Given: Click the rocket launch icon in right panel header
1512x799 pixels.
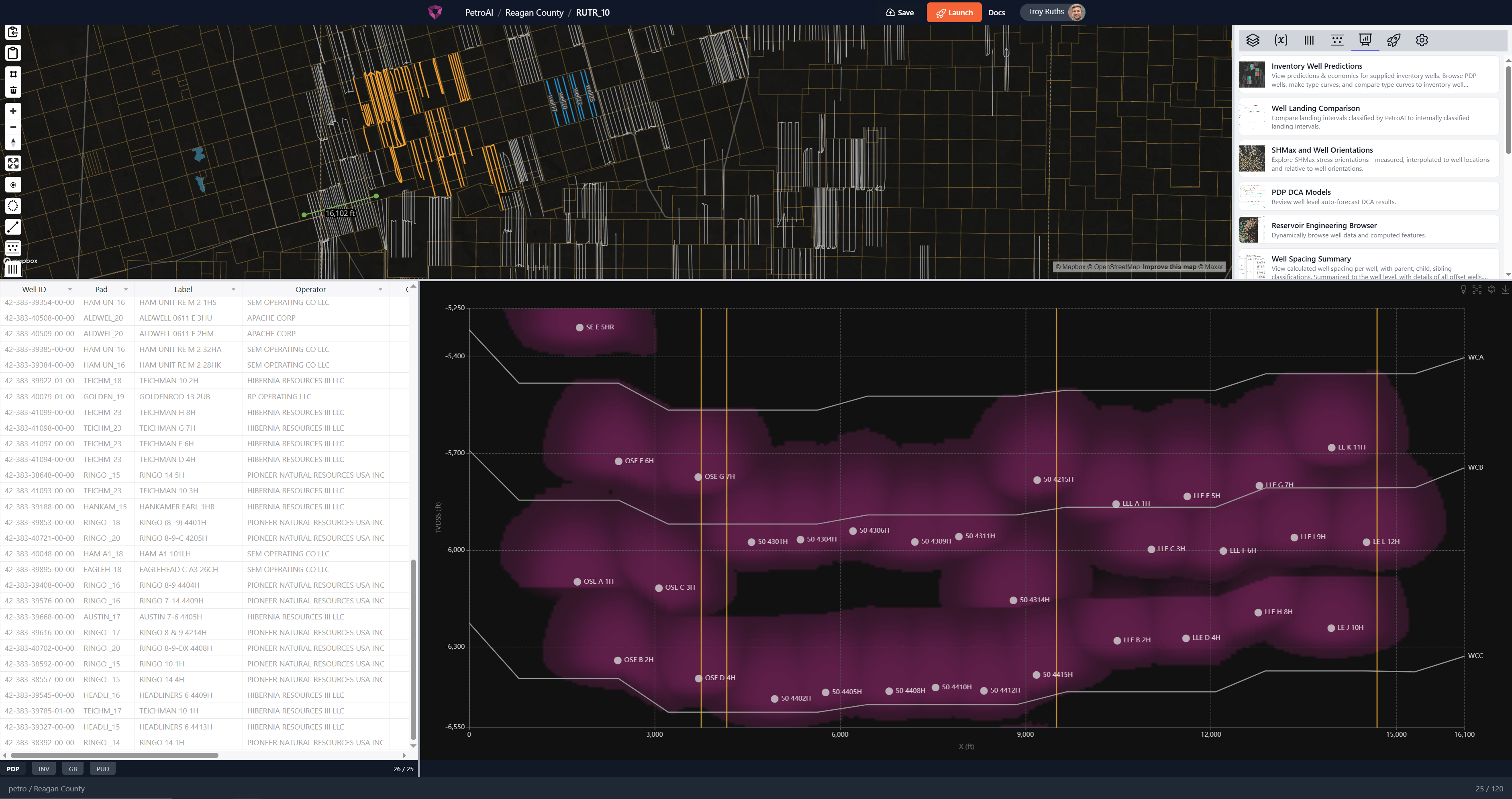Looking at the screenshot, I should (x=1394, y=40).
